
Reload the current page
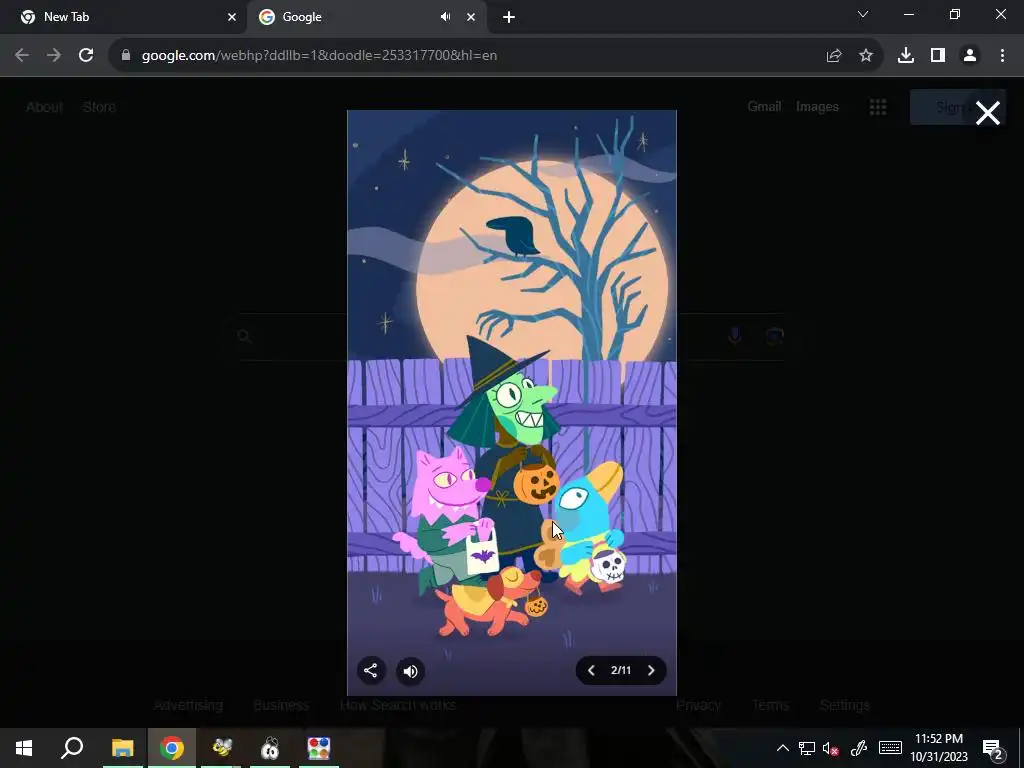(86, 56)
